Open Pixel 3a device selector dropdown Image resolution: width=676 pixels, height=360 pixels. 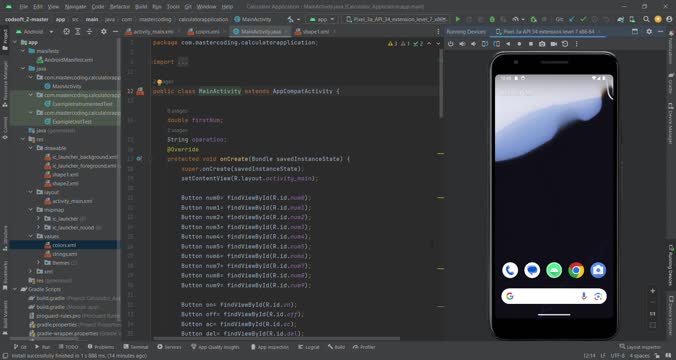pyautogui.click(x=396, y=19)
